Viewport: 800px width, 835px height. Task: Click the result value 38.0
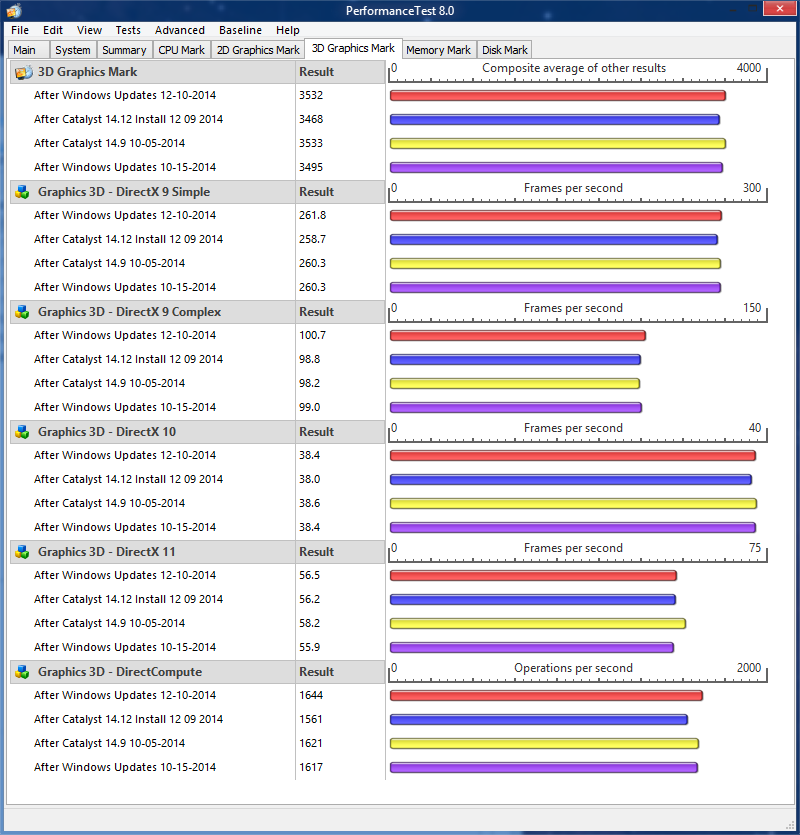click(x=309, y=479)
